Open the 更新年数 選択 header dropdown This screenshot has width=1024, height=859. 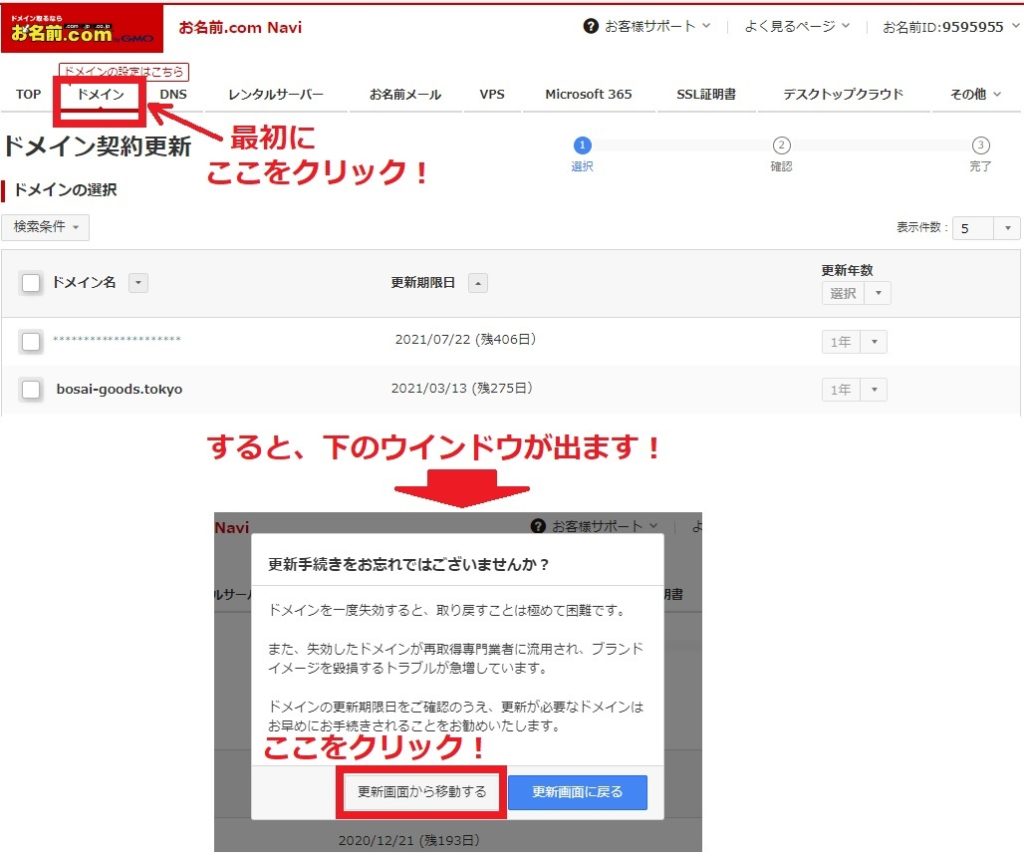point(856,293)
